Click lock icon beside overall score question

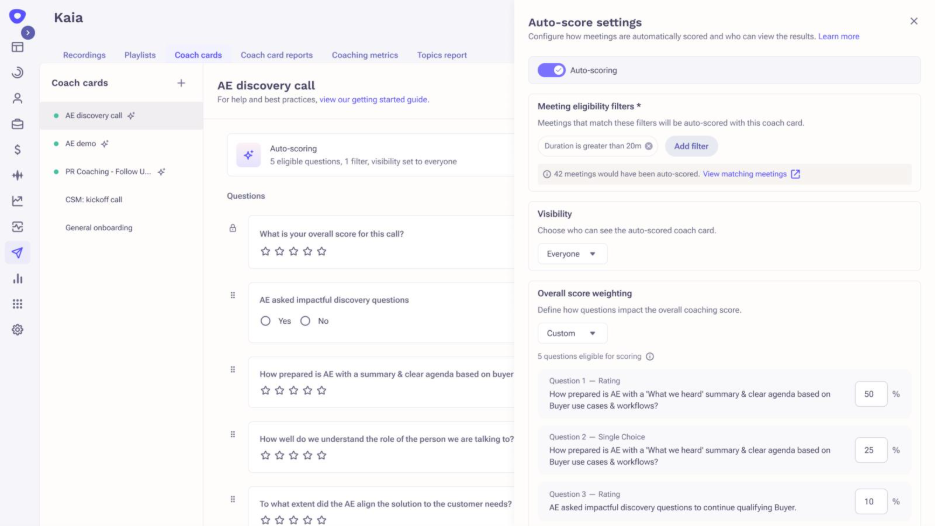233,228
